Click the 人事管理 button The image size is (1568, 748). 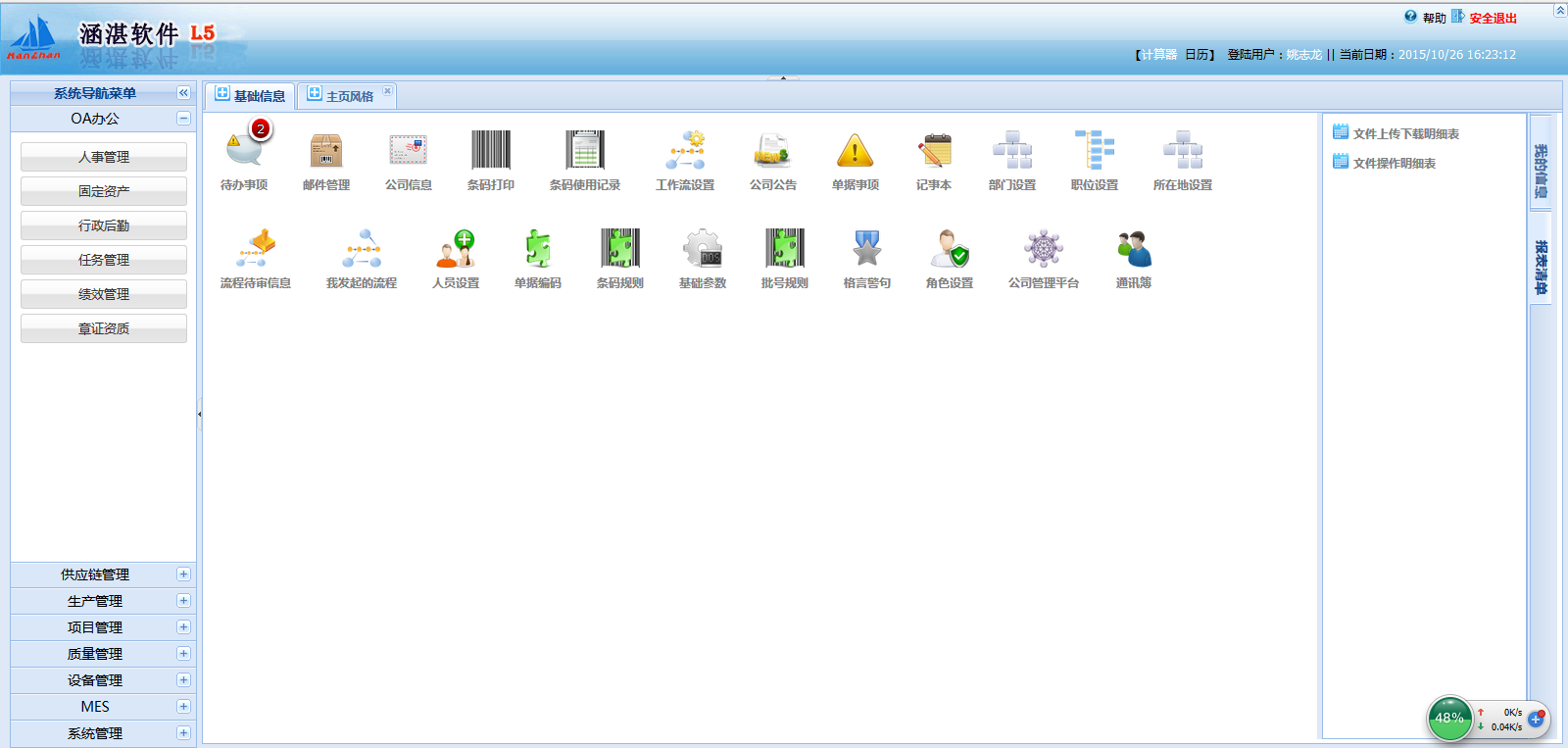pyautogui.click(x=104, y=157)
